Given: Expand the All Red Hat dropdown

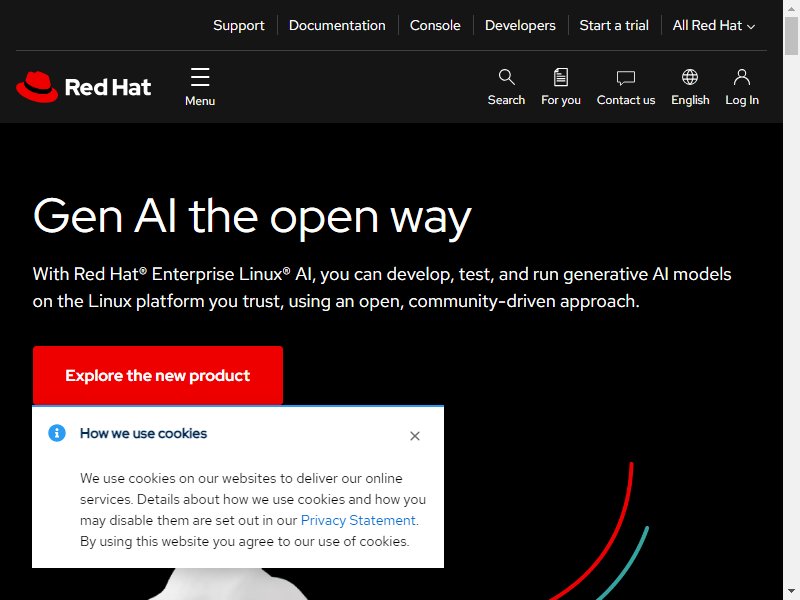Looking at the screenshot, I should (713, 26).
